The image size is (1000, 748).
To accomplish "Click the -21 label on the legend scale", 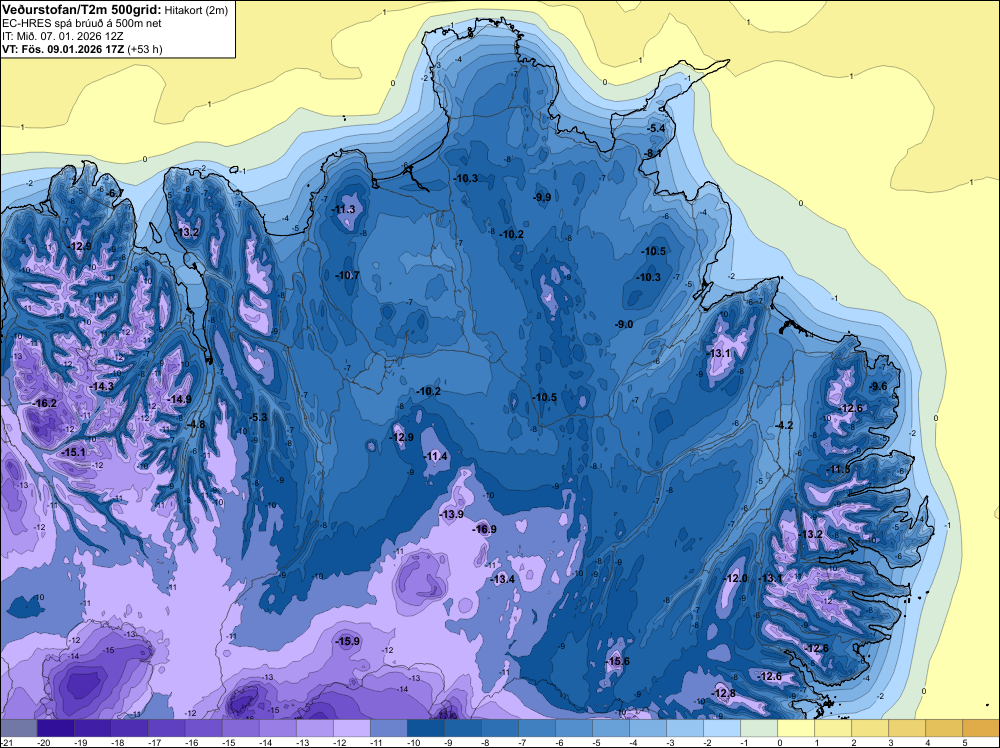I will point(7,742).
